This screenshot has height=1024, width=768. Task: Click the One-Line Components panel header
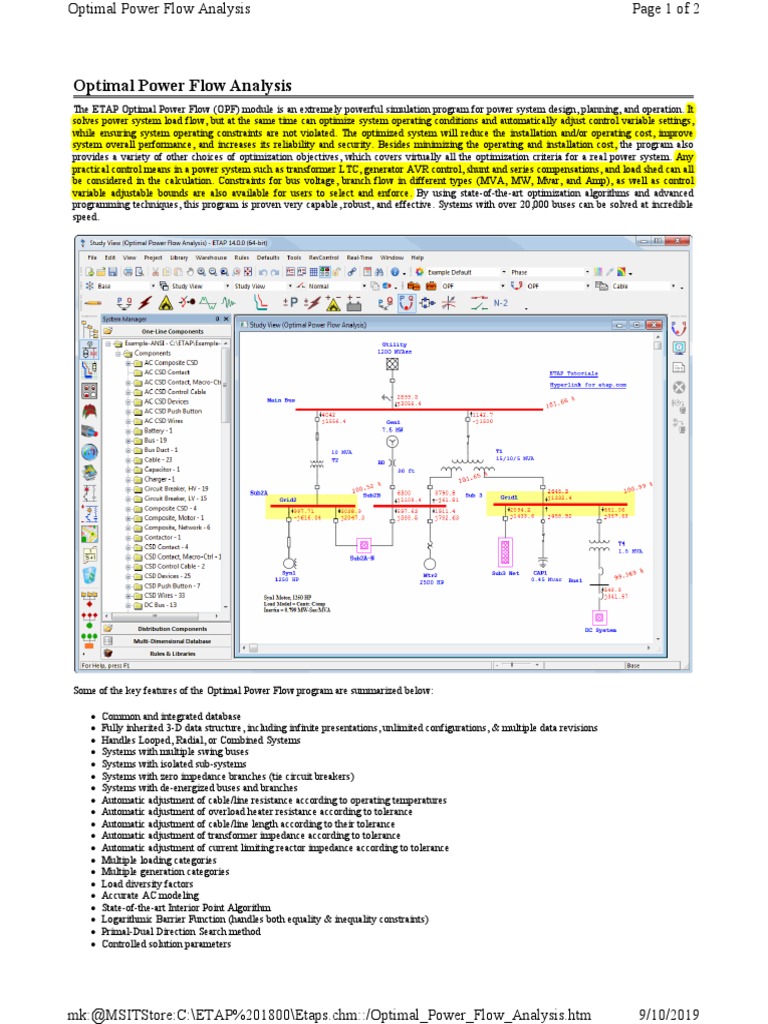(x=166, y=332)
